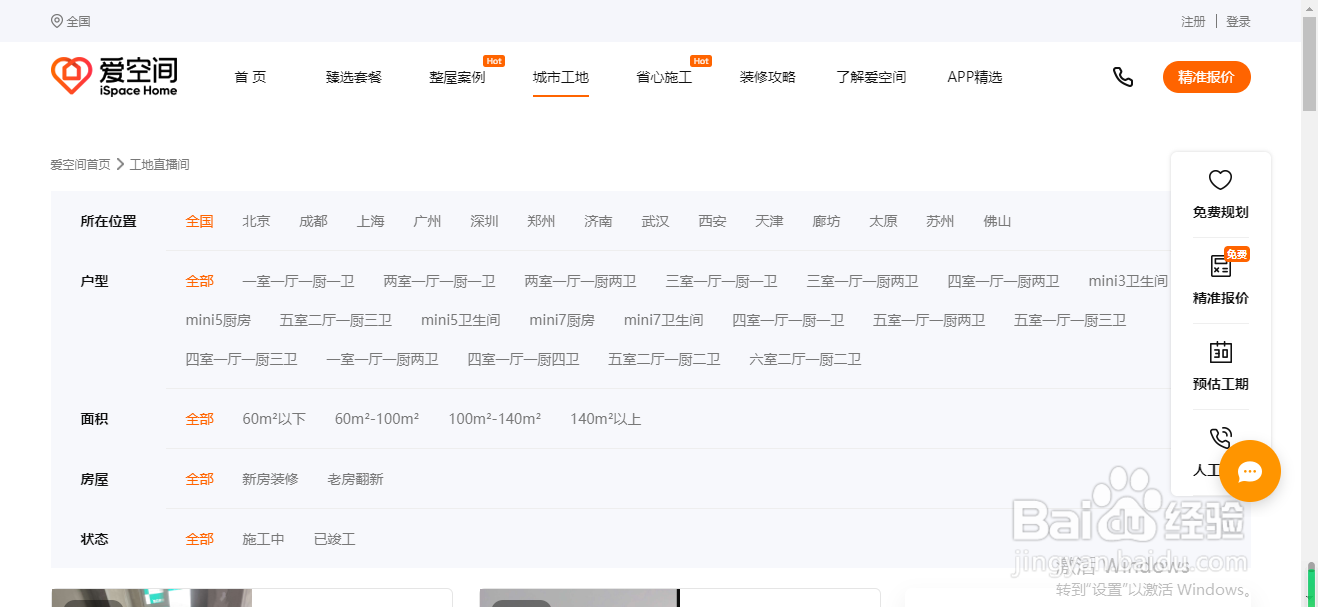Click the heart icon for 免费规划
Image resolution: width=1318 pixels, height=607 pixels.
[1220, 181]
